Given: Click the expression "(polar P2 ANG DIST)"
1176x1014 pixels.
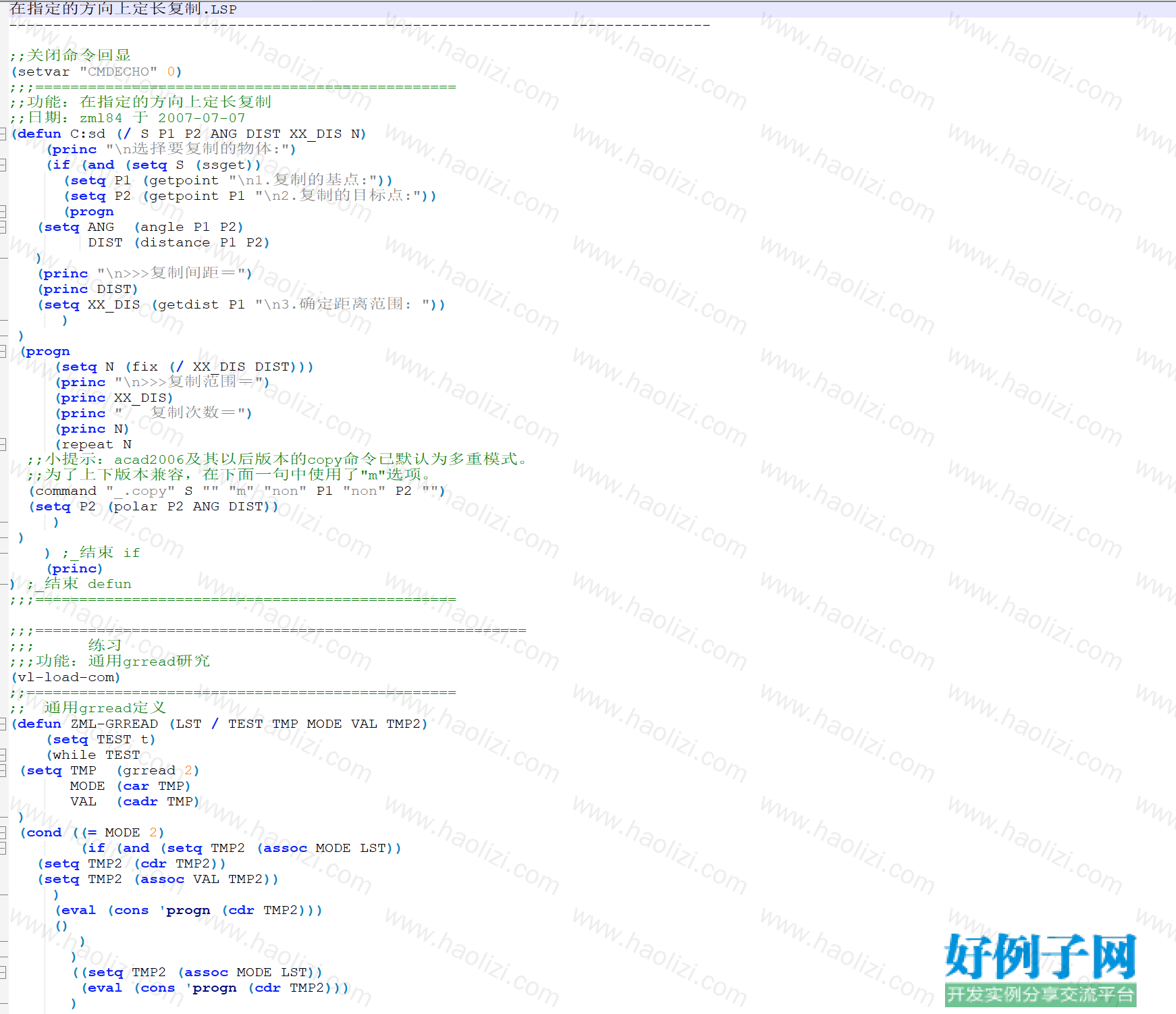Looking at the screenshot, I should click(x=189, y=506).
